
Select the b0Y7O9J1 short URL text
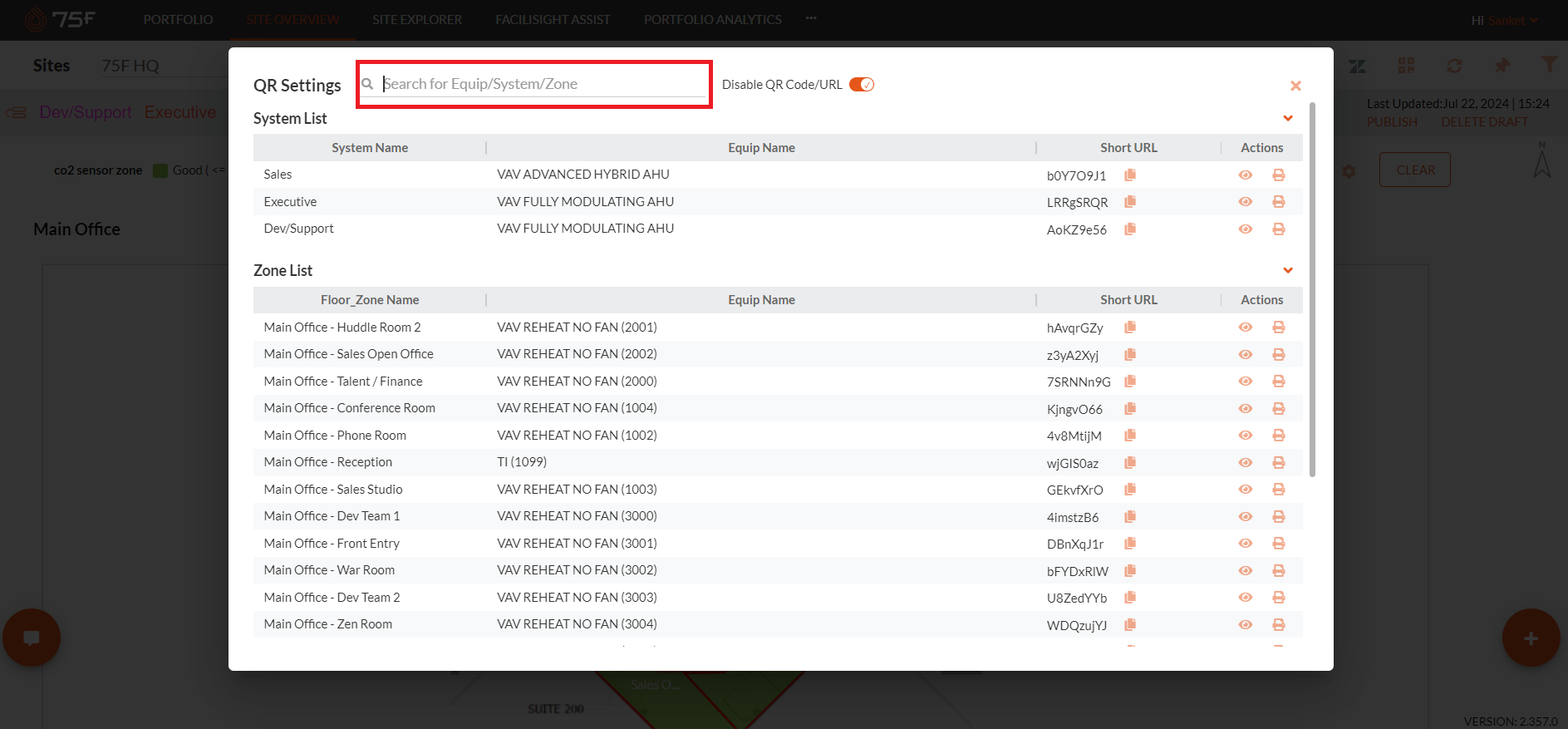(x=1076, y=175)
